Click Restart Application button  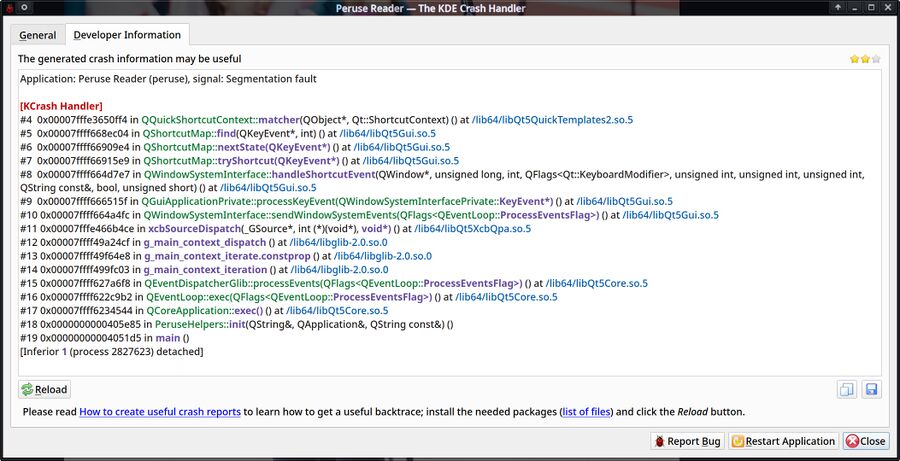(783, 441)
